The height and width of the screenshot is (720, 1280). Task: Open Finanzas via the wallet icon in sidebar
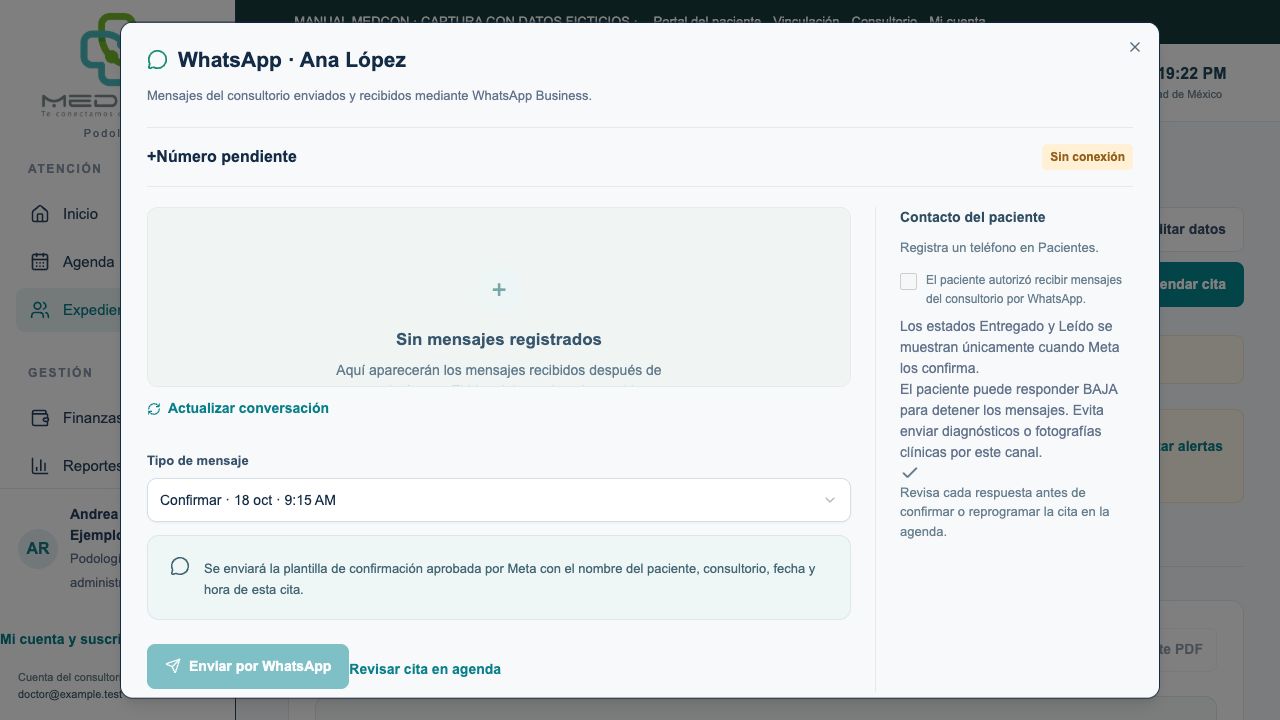40,418
